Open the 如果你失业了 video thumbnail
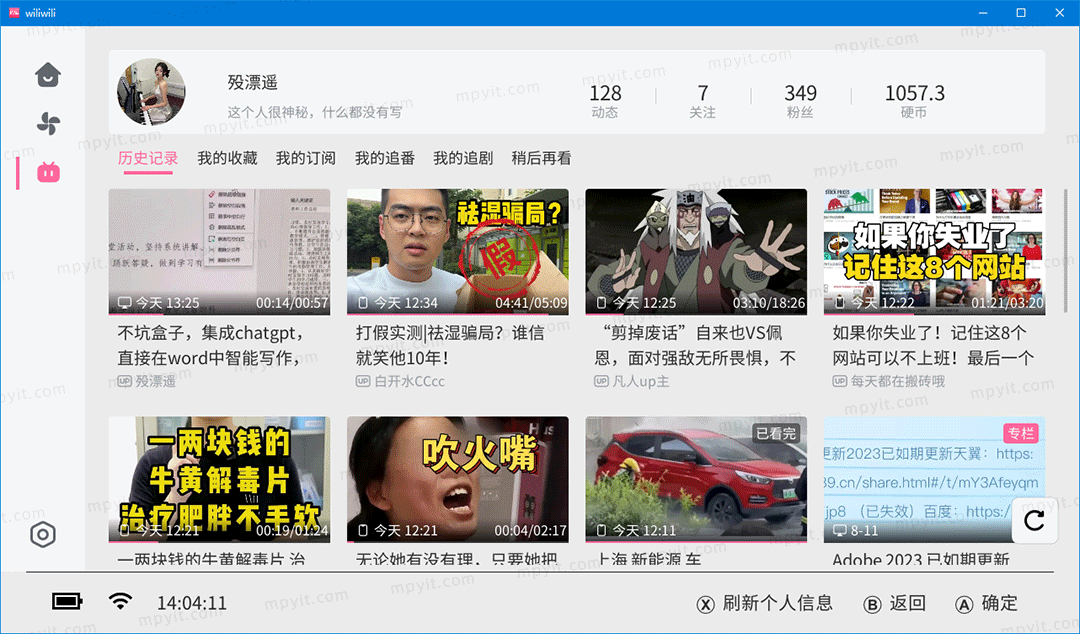This screenshot has height=634, width=1080. (935, 252)
